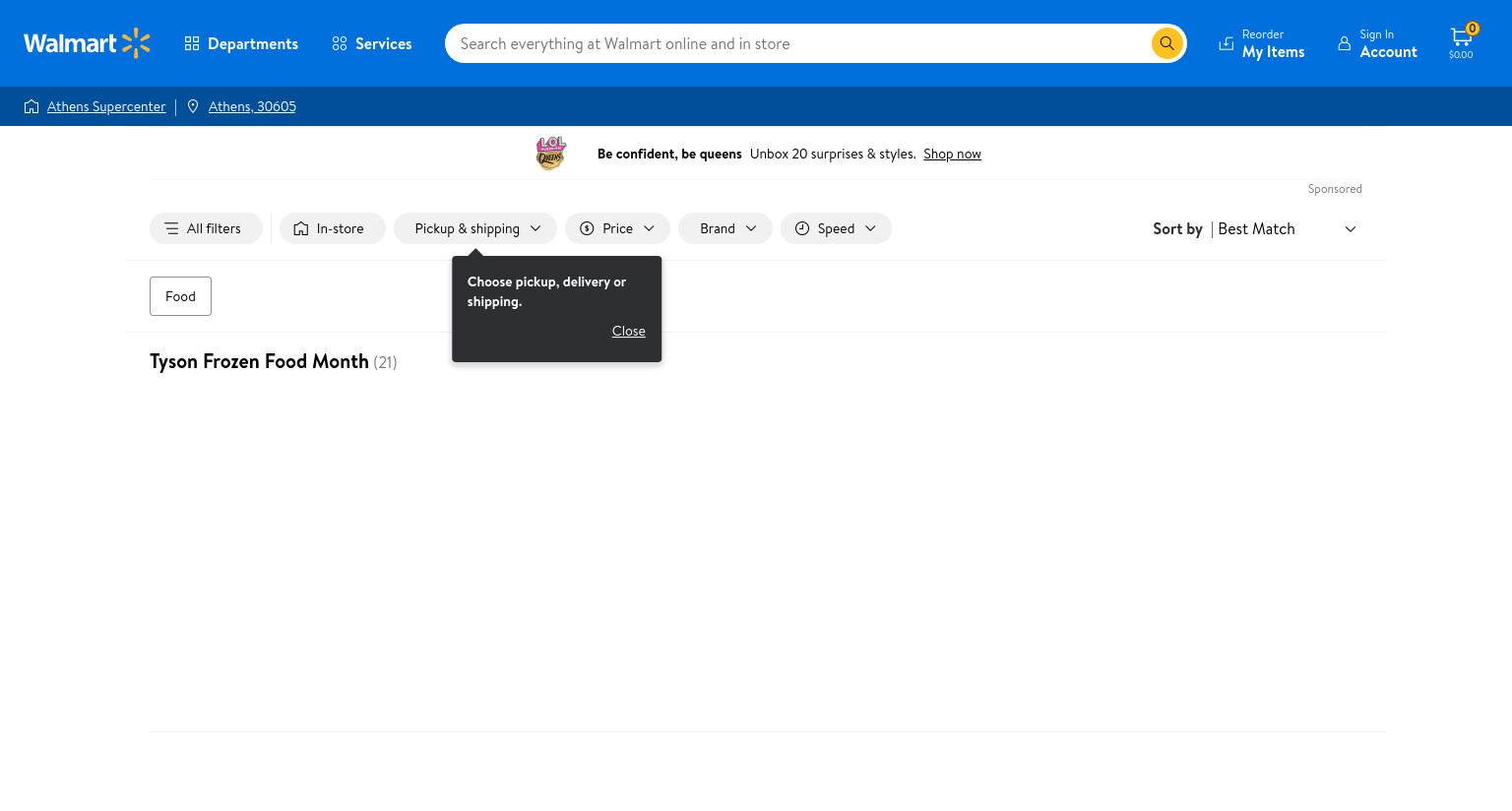Open the Services menu
This screenshot has height=811, width=1512.
coord(372,43)
